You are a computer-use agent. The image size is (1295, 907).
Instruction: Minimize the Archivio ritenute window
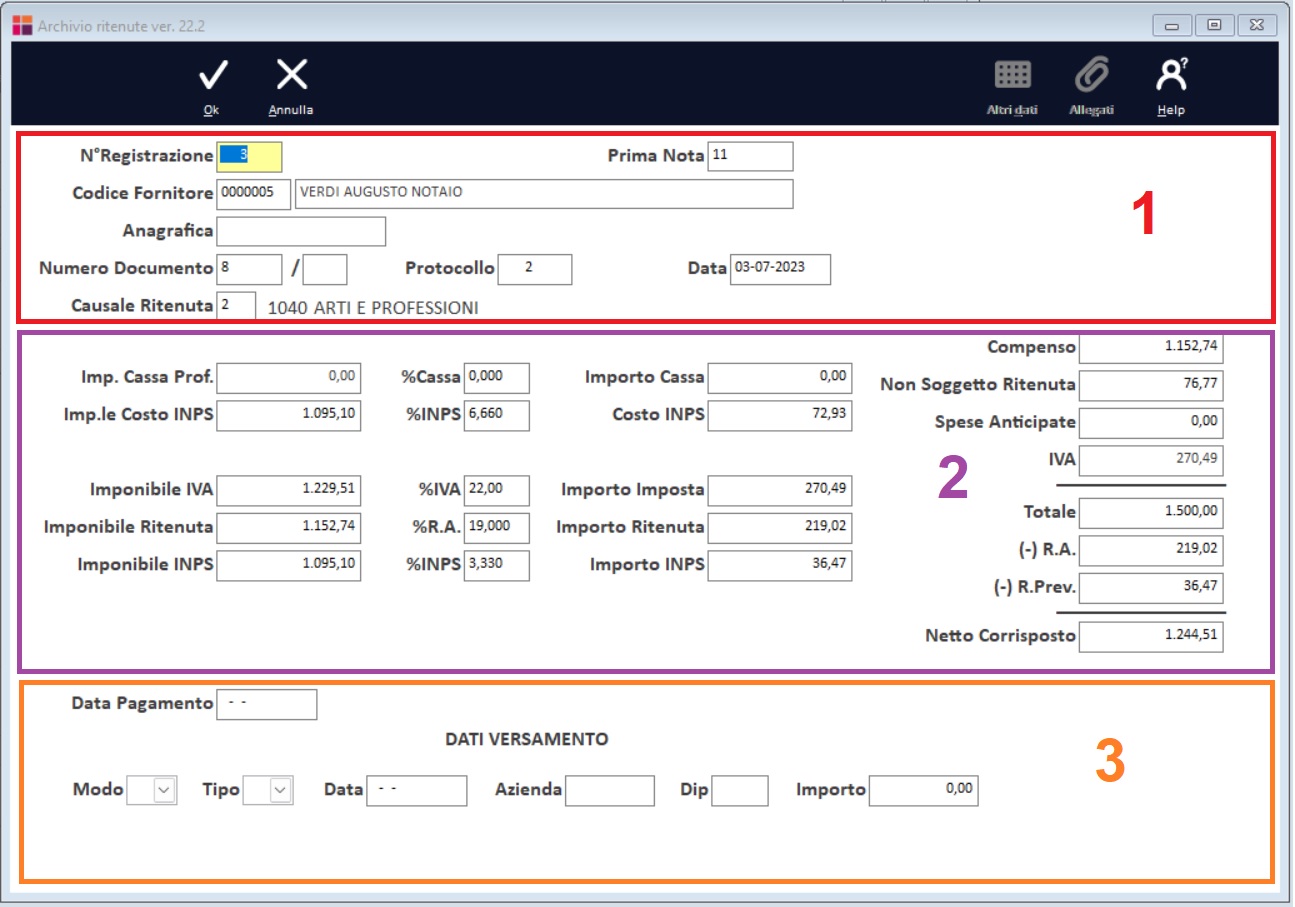(1171, 26)
